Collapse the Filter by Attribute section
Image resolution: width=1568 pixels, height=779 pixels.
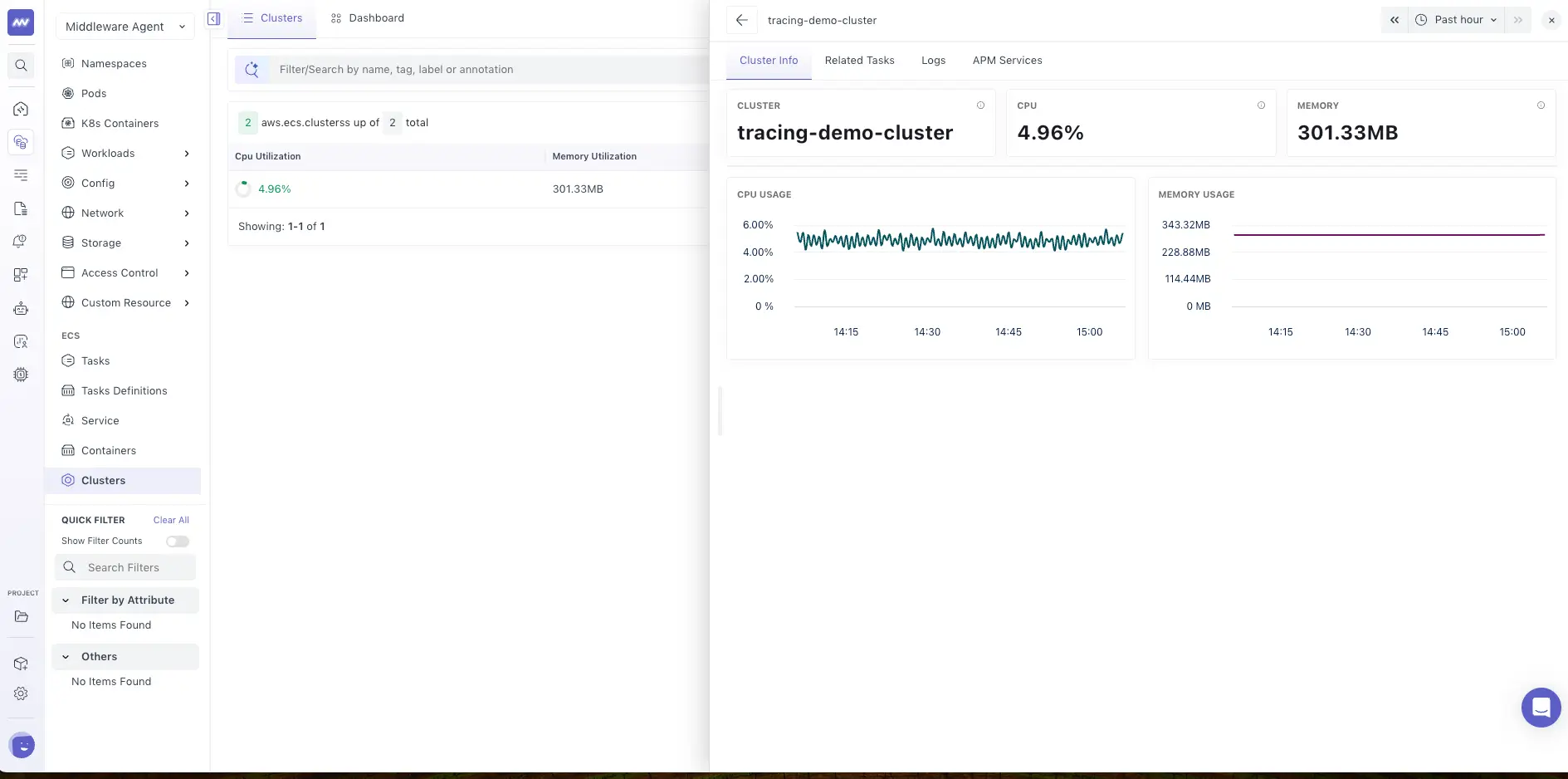coord(125,600)
